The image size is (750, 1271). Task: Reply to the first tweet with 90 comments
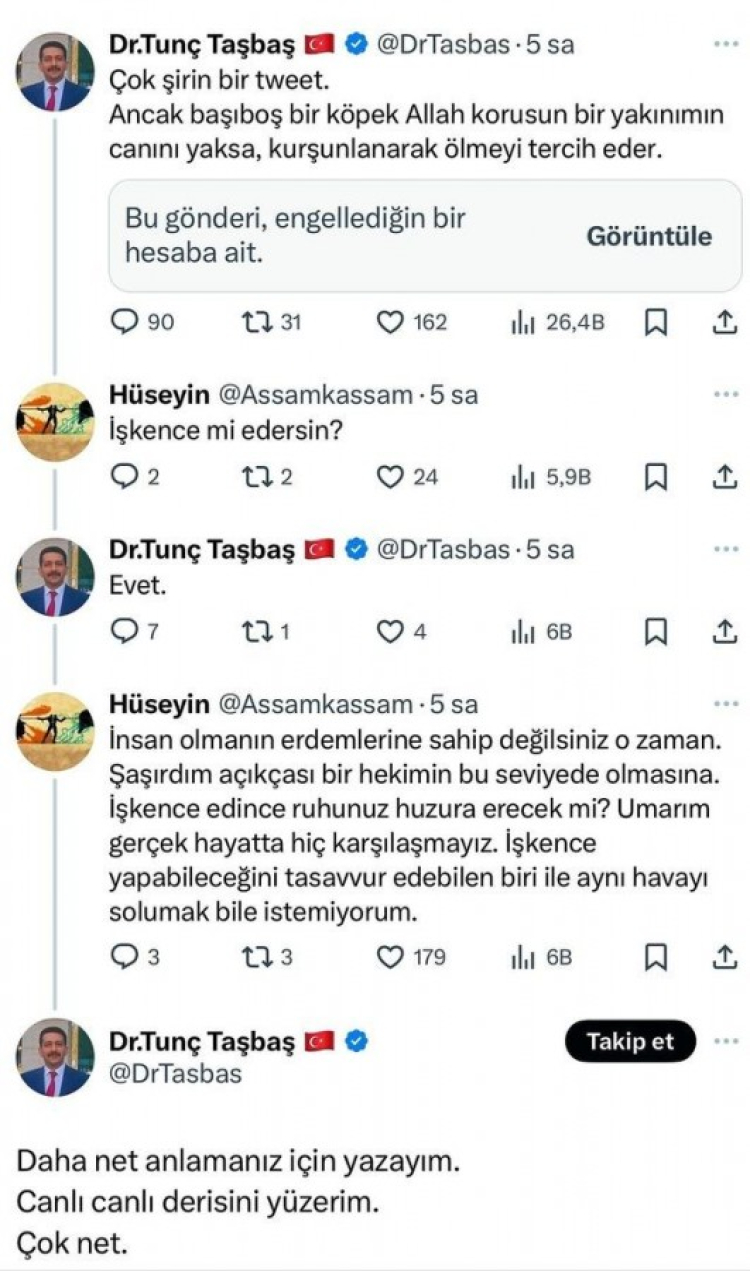coord(127,322)
